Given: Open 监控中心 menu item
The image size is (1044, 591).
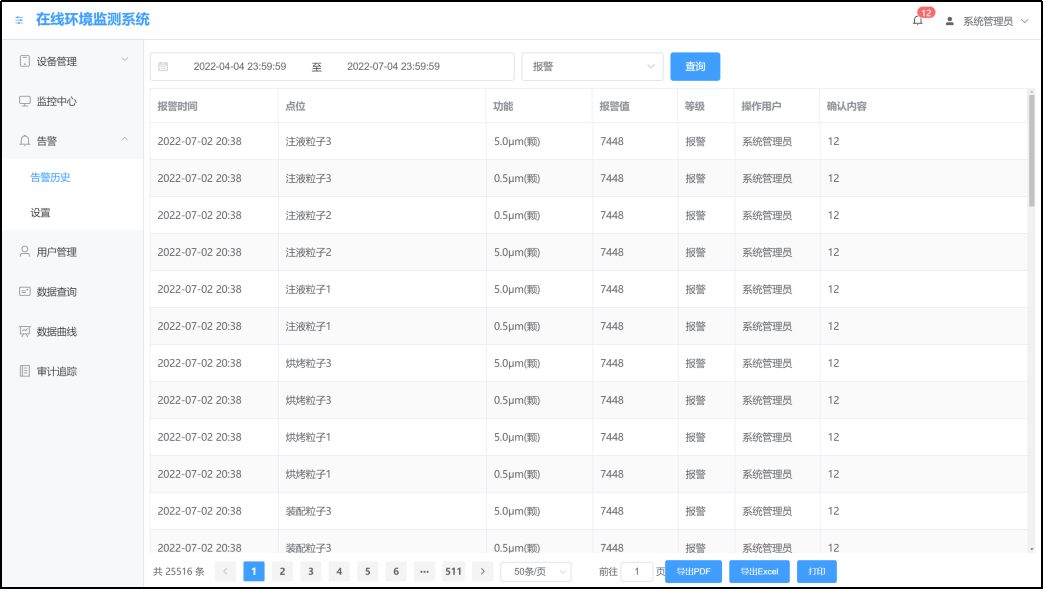Looking at the screenshot, I should click(x=73, y=101).
